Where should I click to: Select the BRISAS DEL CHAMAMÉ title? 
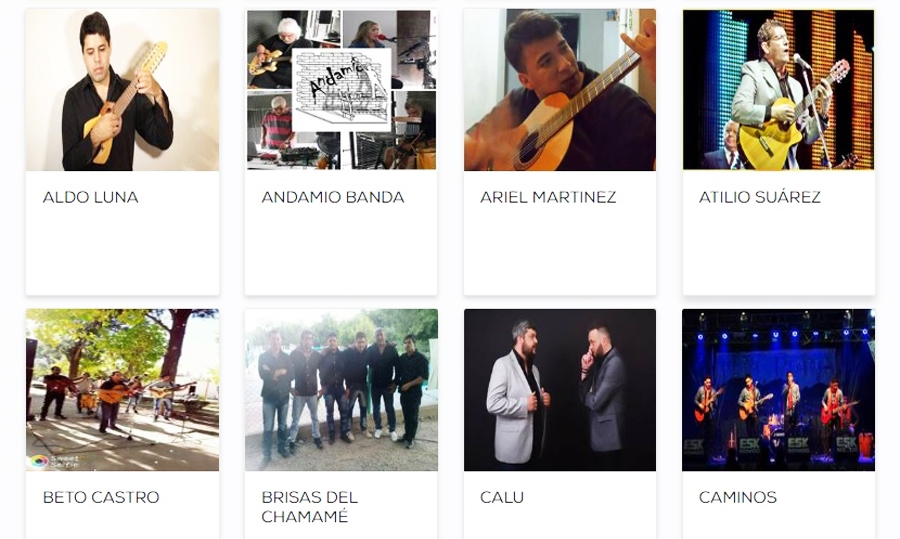click(x=310, y=507)
